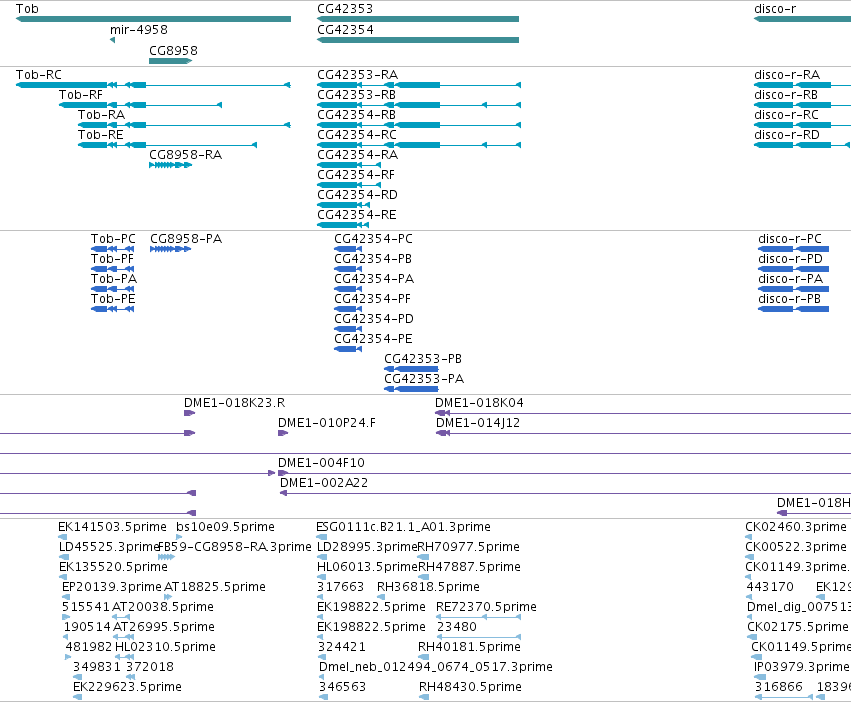Click the CG42354-PF protein label

click(x=372, y=300)
